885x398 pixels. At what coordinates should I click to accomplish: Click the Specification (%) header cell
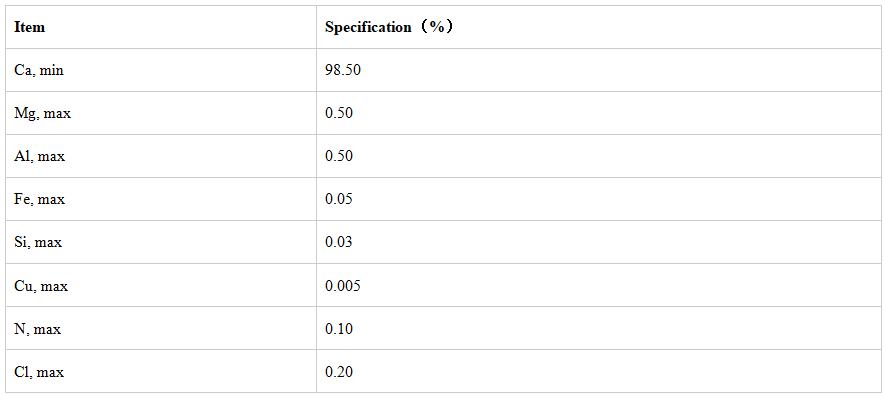tap(599, 27)
